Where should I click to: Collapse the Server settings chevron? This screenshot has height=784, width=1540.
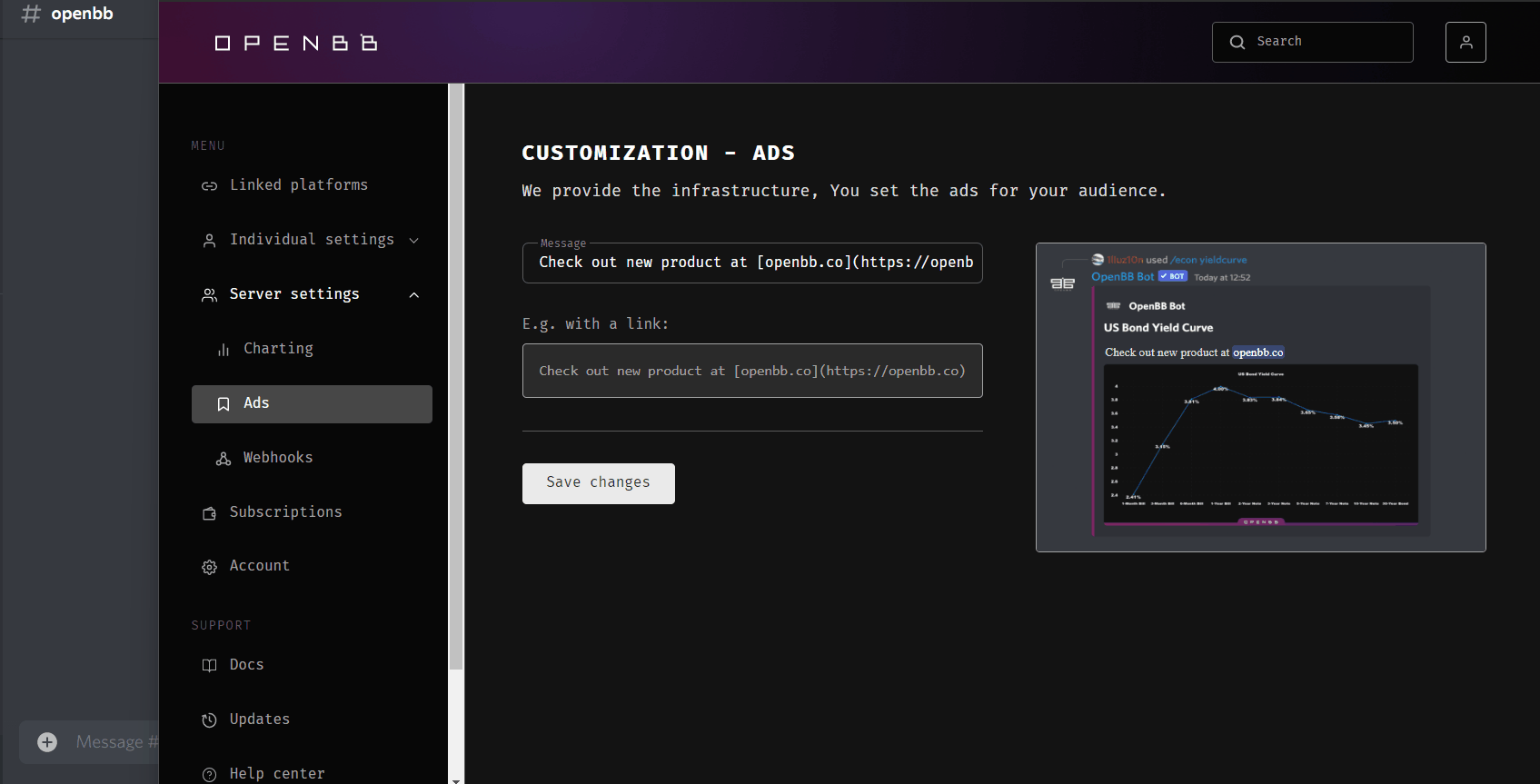(414, 295)
